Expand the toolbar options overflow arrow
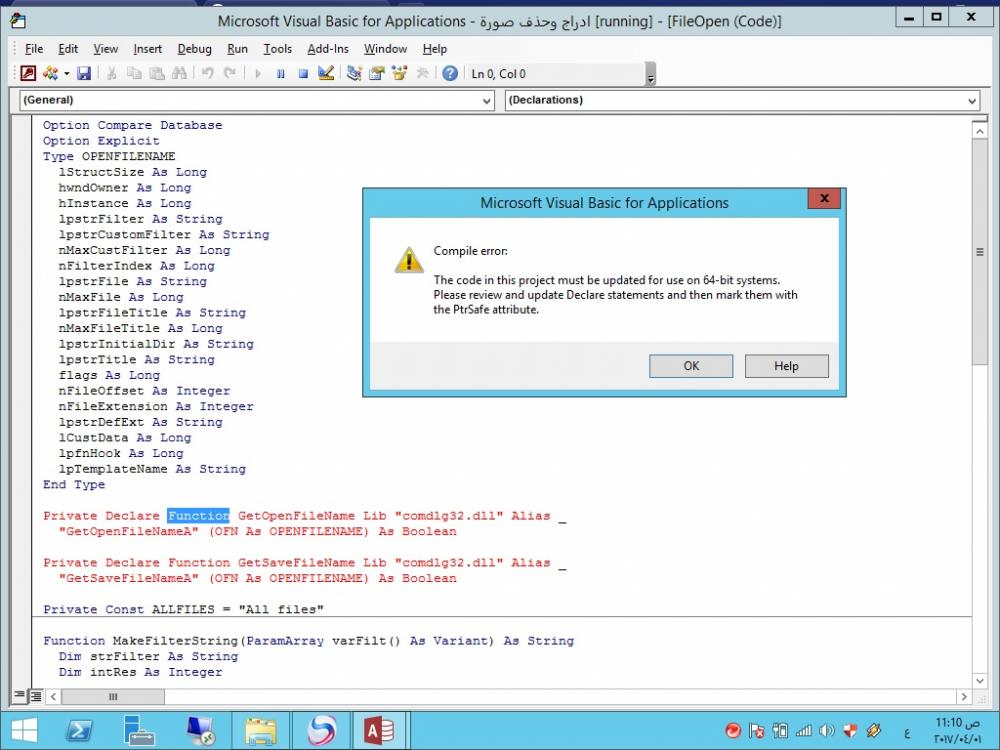This screenshot has width=1000, height=750. click(x=651, y=74)
